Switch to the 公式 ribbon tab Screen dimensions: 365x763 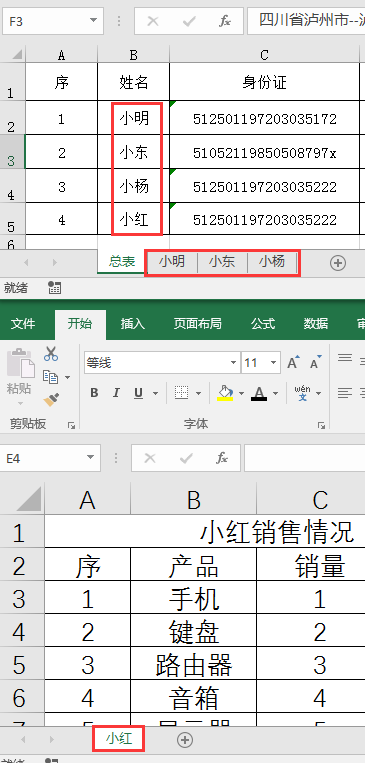263,324
